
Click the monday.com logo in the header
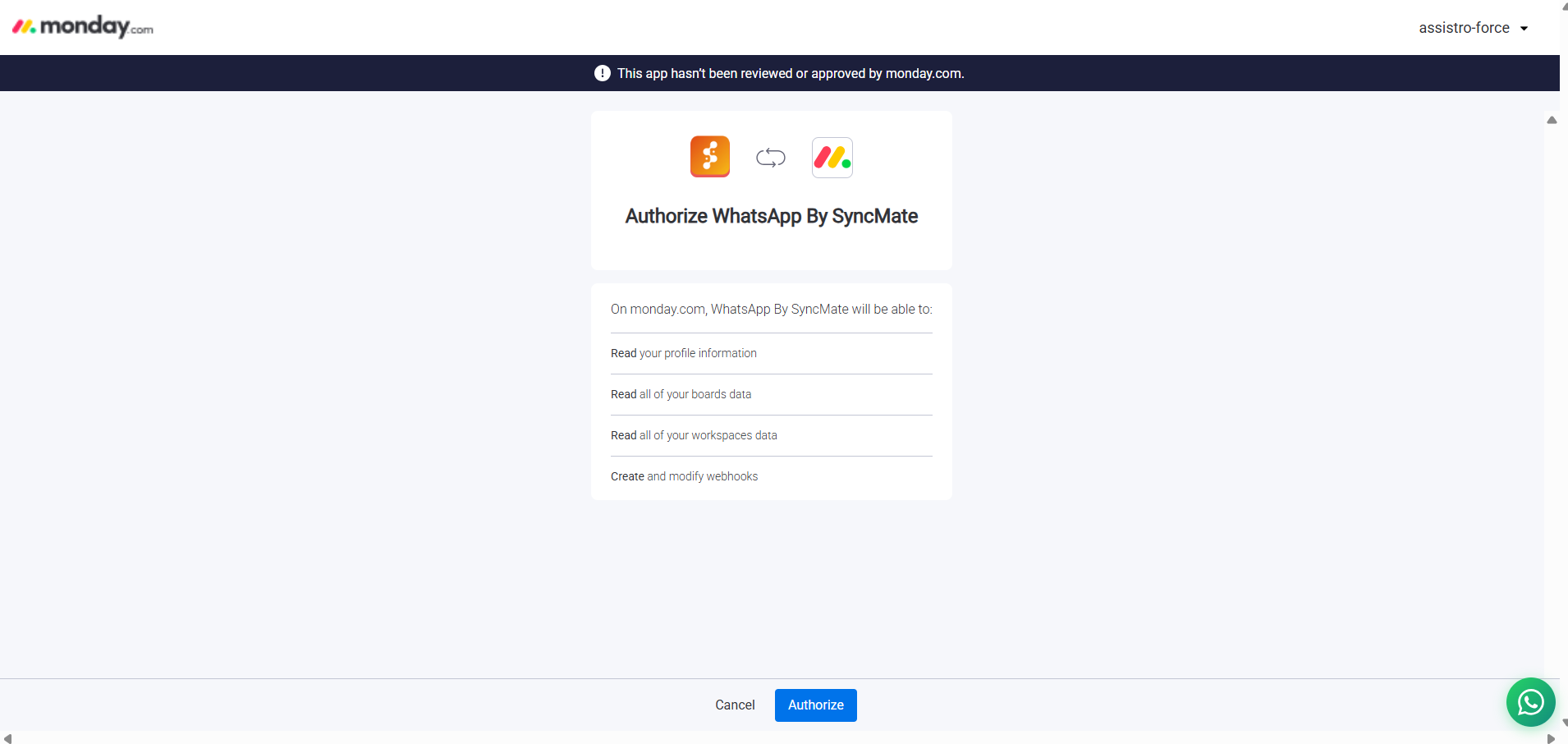point(83,27)
